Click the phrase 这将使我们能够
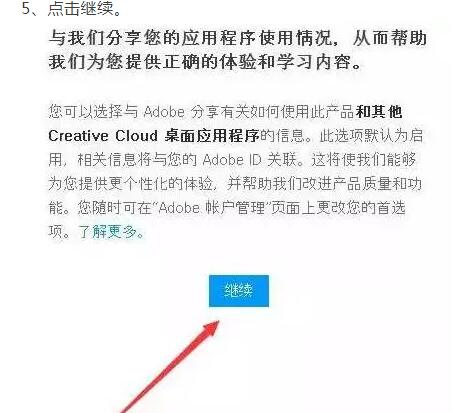Screen dimensions: 460x413 (363, 160)
